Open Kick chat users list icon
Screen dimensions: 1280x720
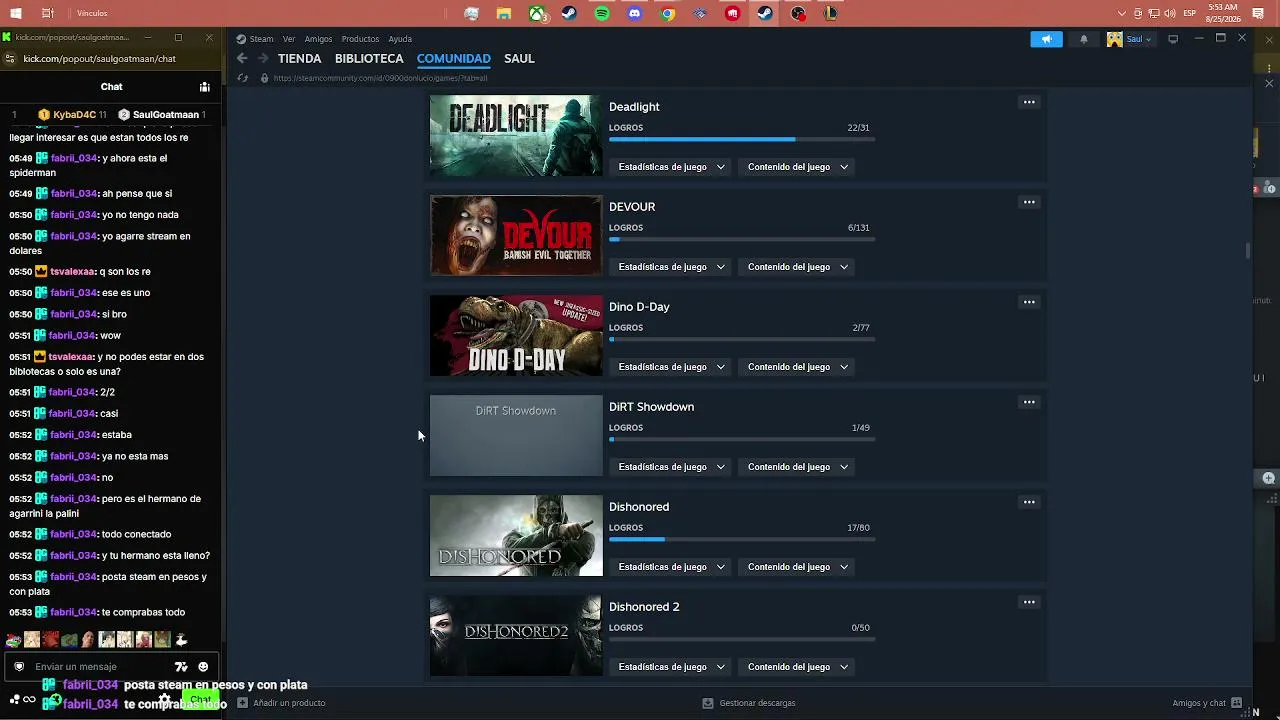(x=204, y=87)
